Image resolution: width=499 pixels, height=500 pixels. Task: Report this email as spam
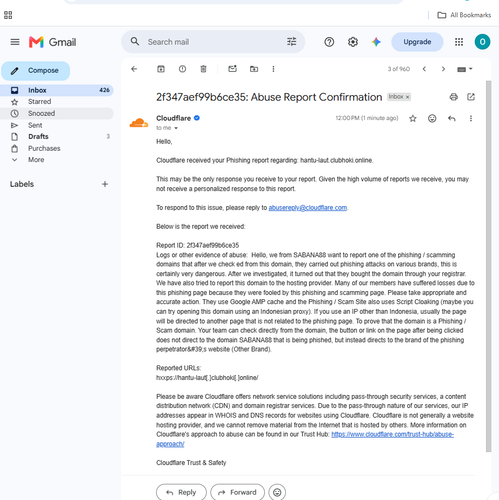pyautogui.click(x=182, y=69)
